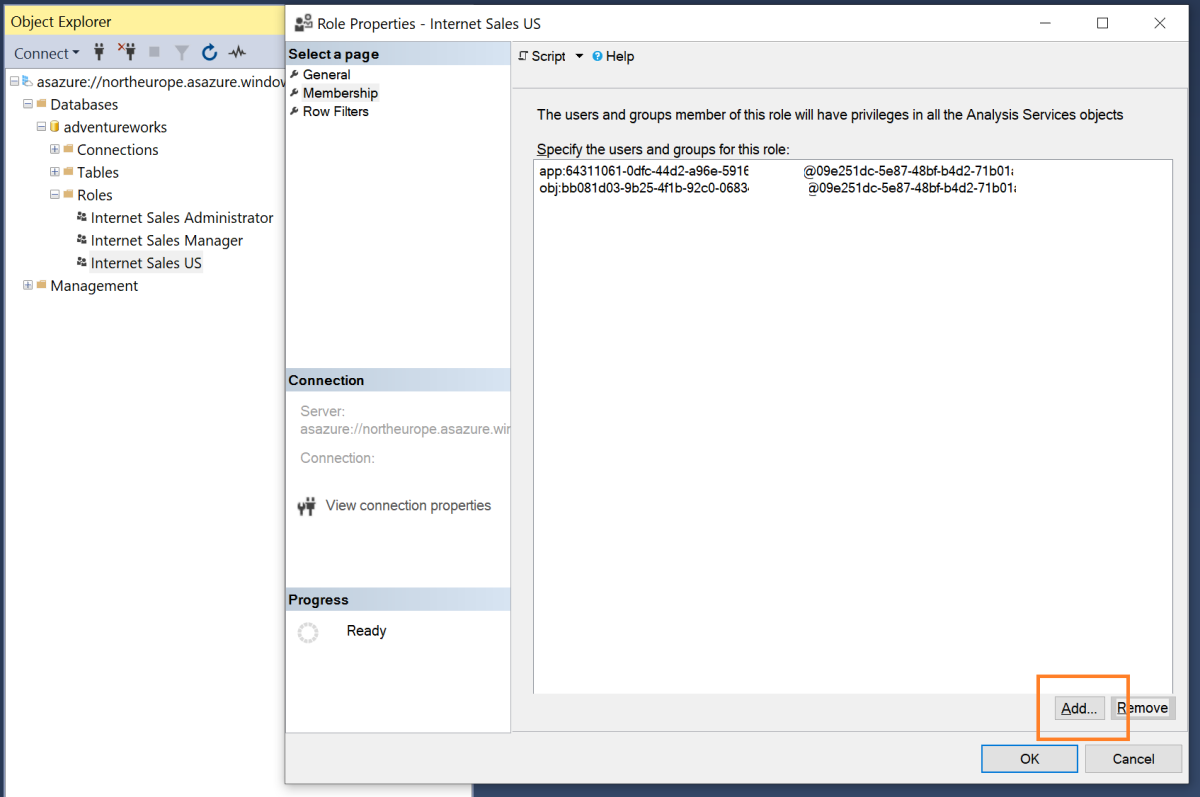Viewport: 1200px width, 797px height.
Task: Open the Connect dropdown menu
Action: 46,53
